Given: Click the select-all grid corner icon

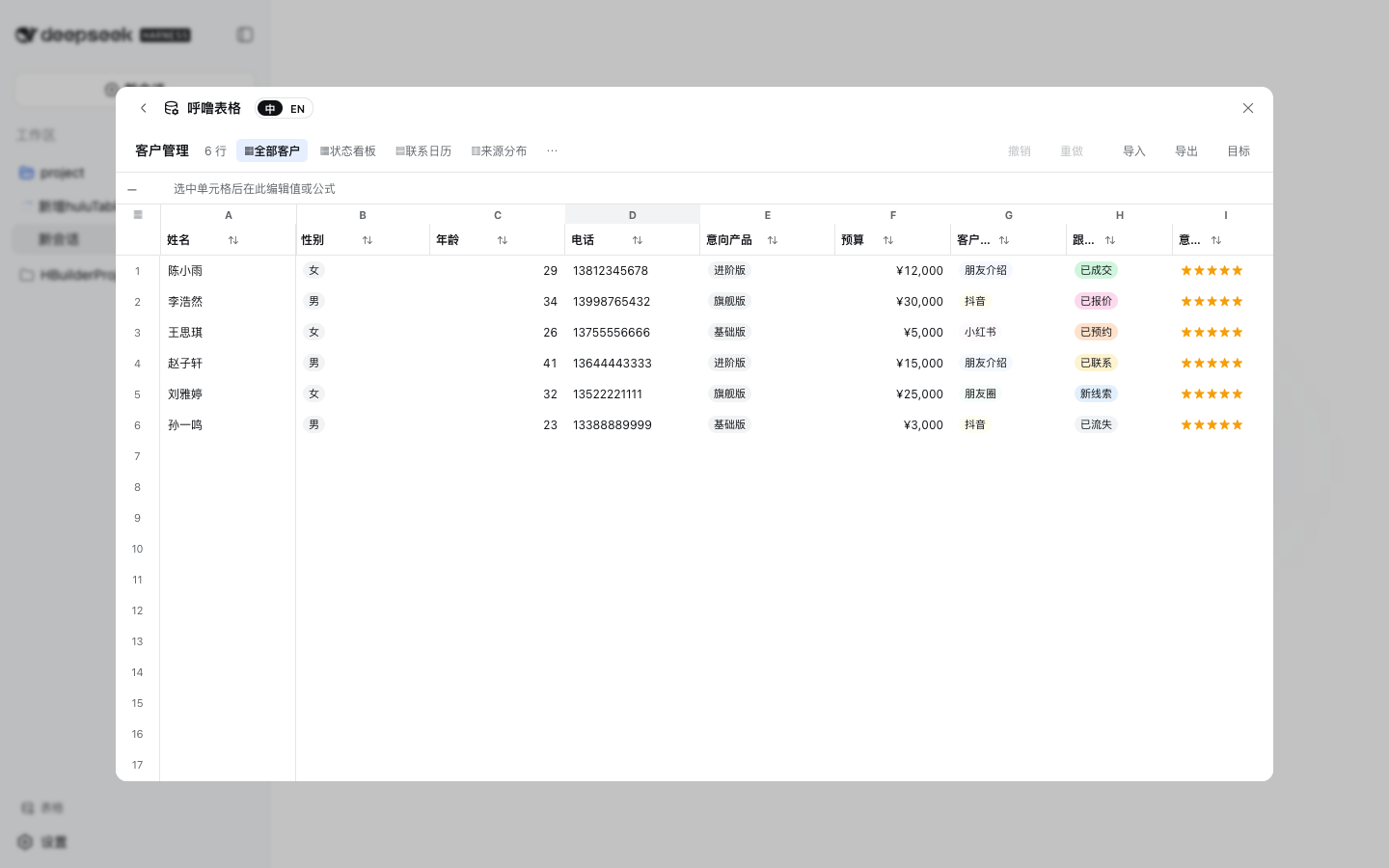Looking at the screenshot, I should (138, 214).
